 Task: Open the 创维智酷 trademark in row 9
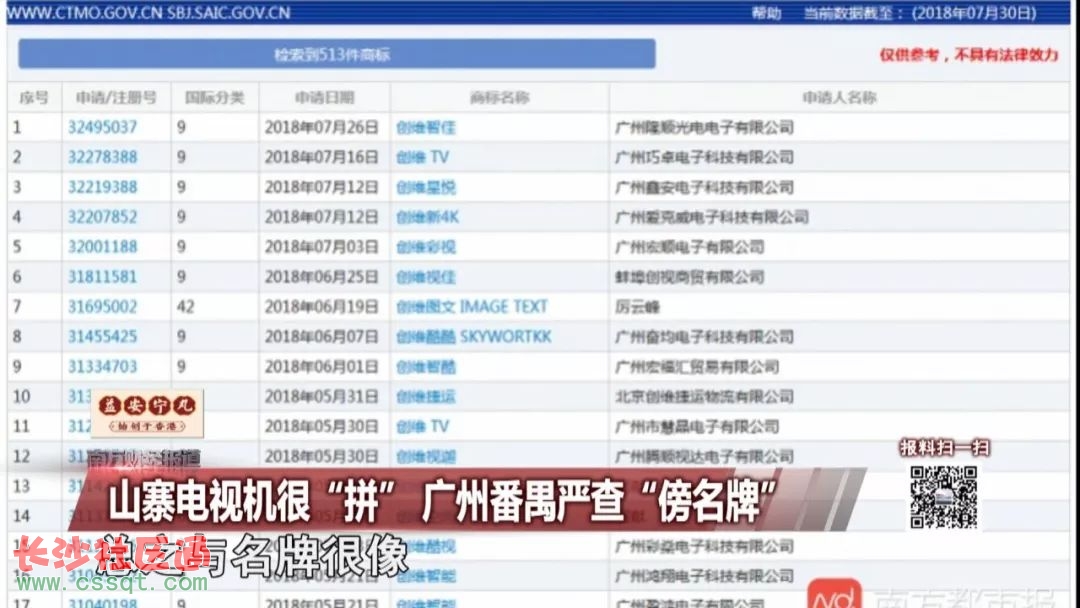point(426,366)
